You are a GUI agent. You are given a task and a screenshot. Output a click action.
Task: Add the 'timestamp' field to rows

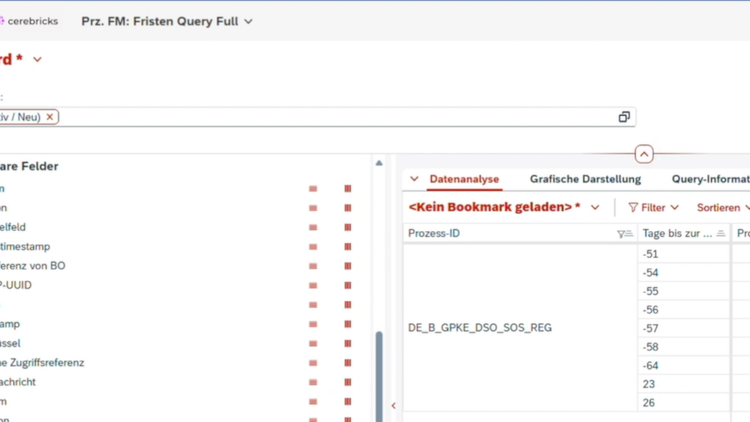[x=313, y=247]
